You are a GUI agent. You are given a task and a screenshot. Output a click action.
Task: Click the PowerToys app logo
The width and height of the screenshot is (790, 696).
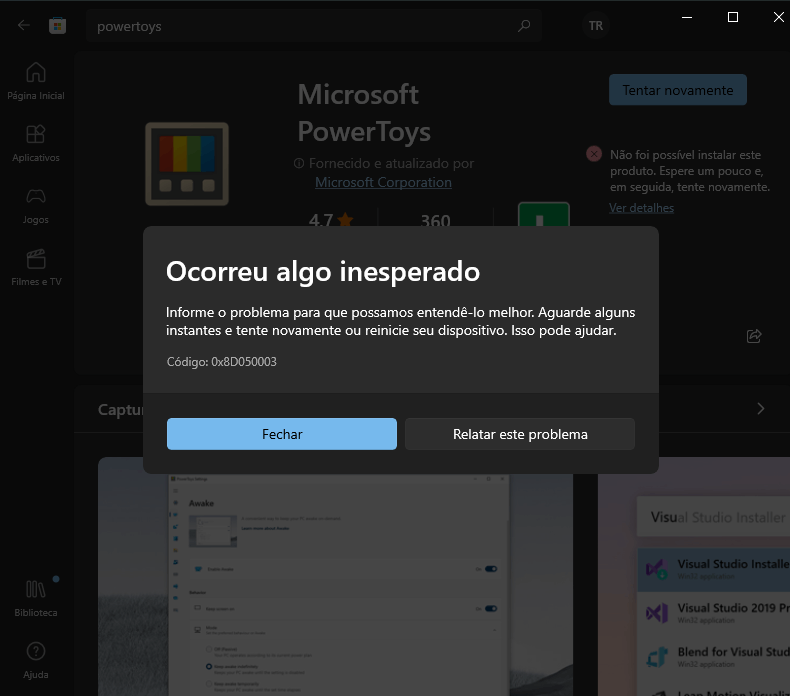[187, 164]
